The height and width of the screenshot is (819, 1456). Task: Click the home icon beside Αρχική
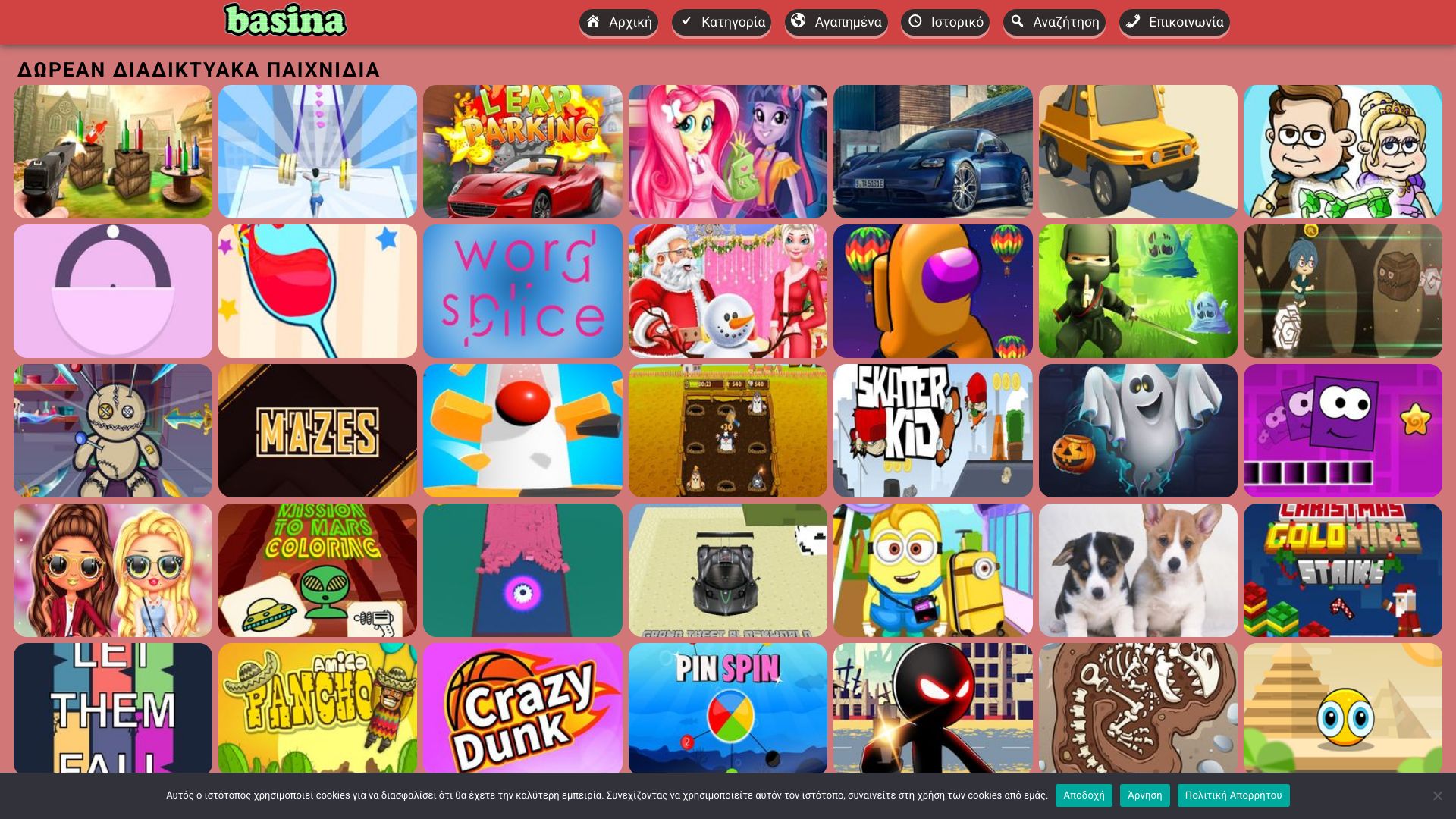[x=593, y=21]
